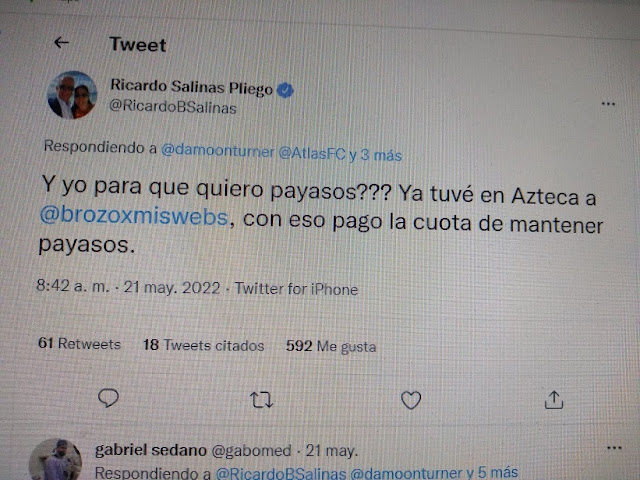Image resolution: width=640 pixels, height=480 pixels.
Task: Open the @AtlasFC mention link
Action: (312, 153)
